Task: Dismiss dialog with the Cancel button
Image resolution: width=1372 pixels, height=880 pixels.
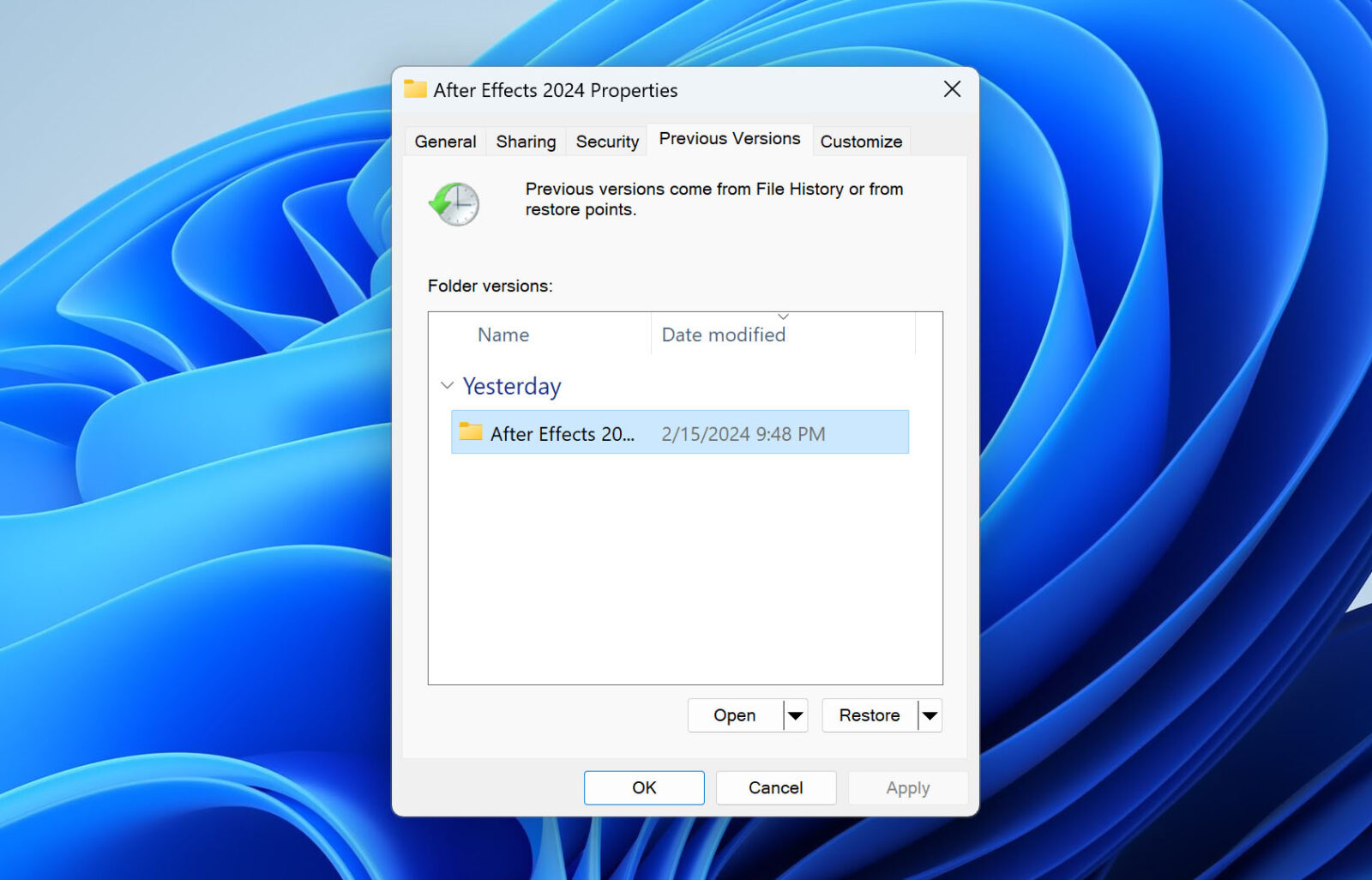Action: (x=775, y=787)
